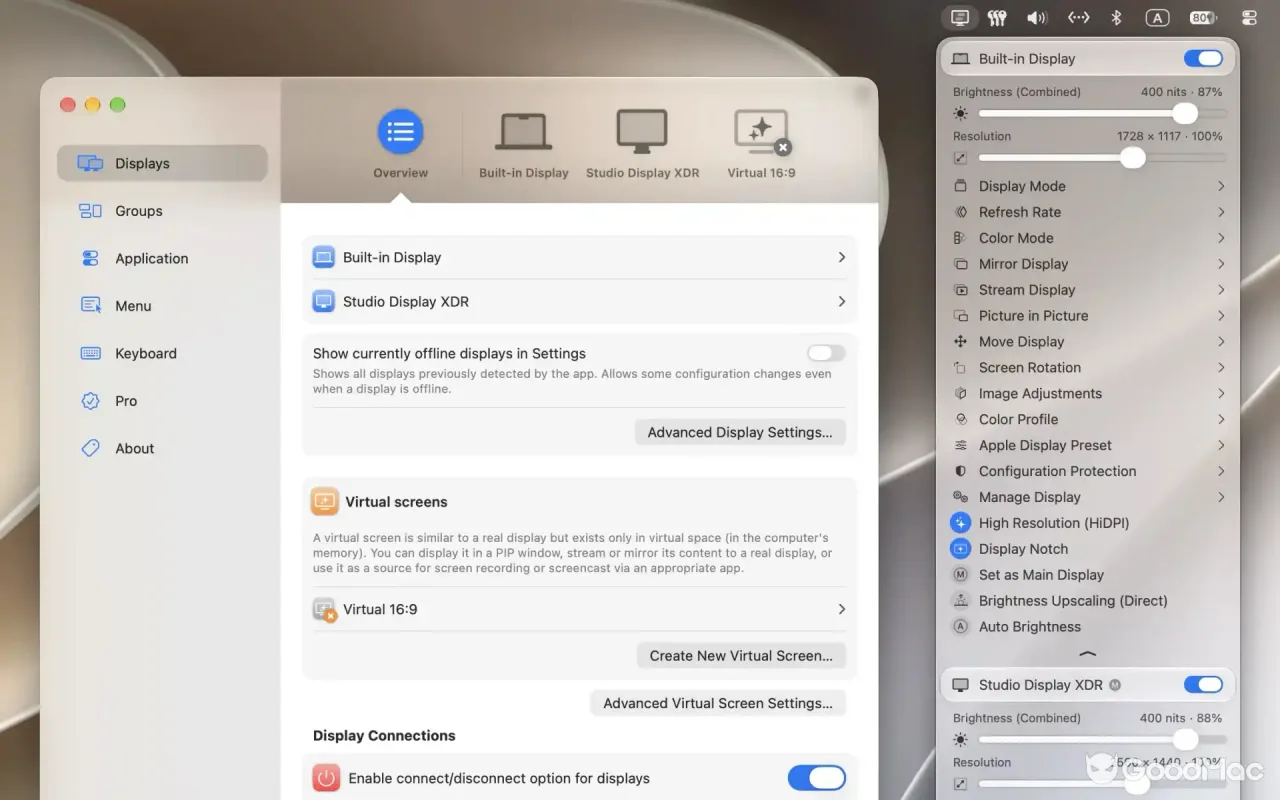The image size is (1280, 800).
Task: Click the input source A icon
Action: 1157,18
